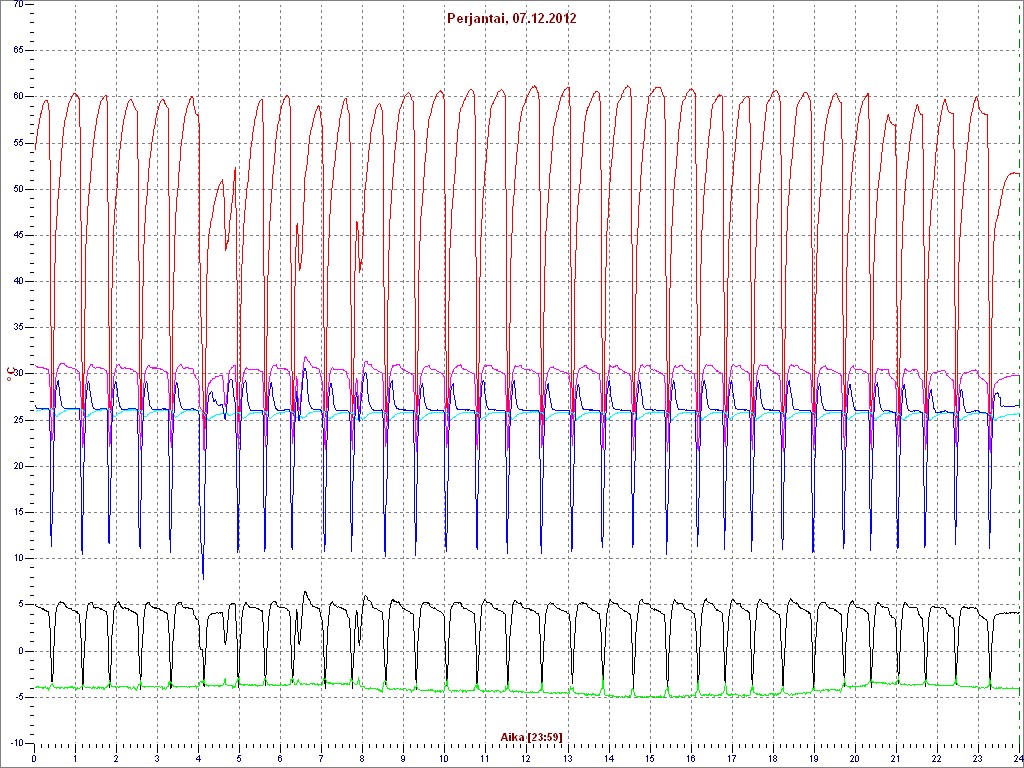
Task: Select hour 24 on the time axis
Action: [x=1016, y=759]
